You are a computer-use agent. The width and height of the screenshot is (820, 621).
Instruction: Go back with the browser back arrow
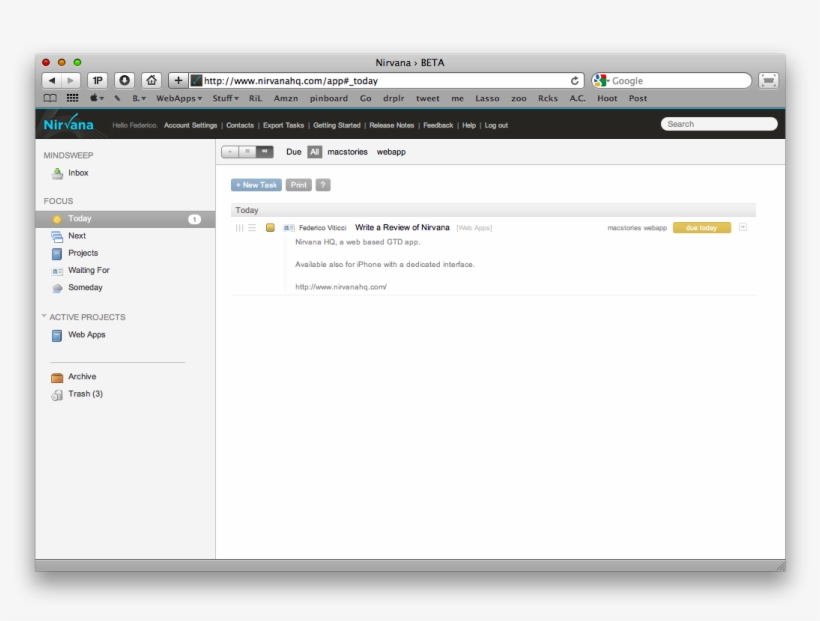tap(51, 81)
